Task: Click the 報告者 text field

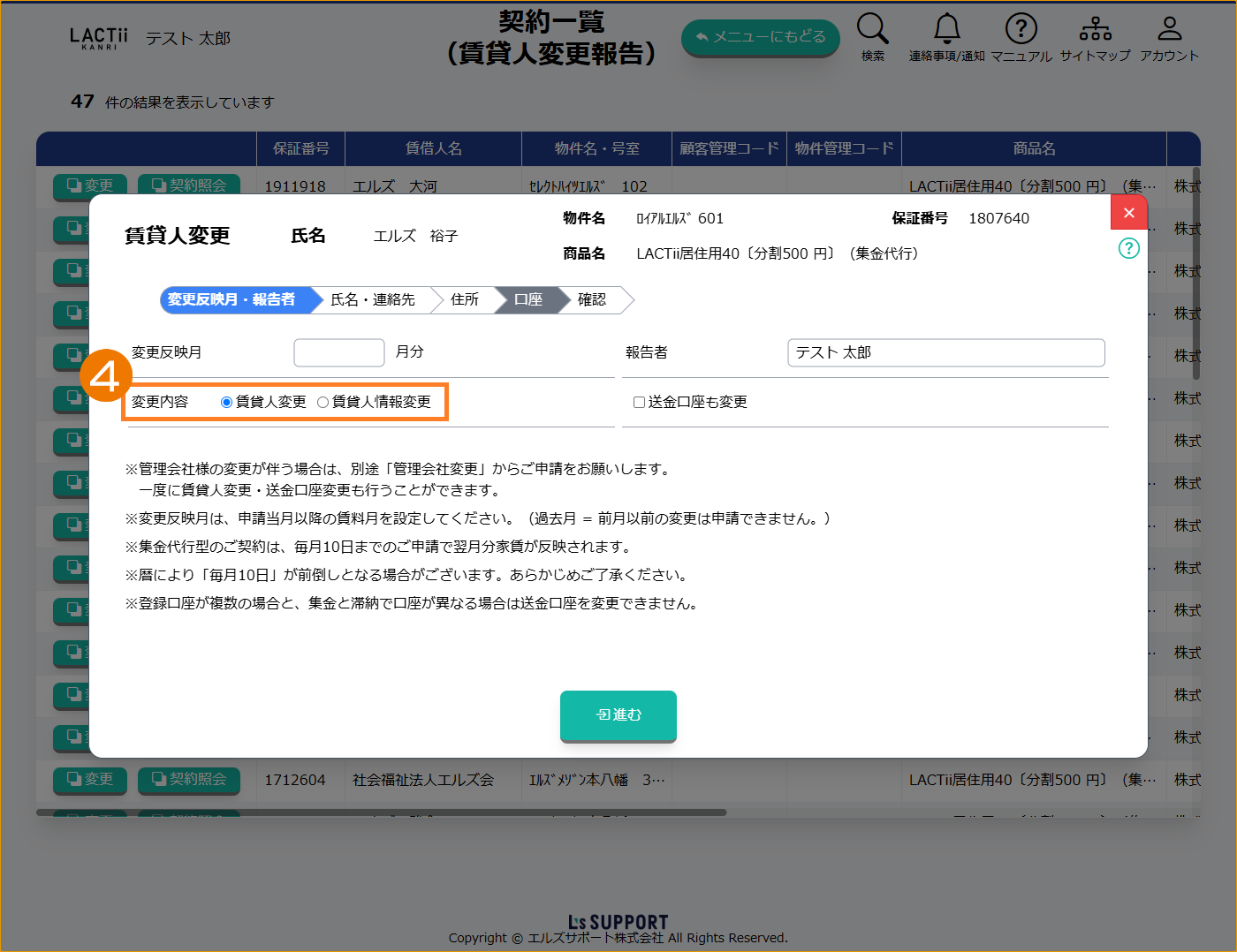Action: click(945, 352)
